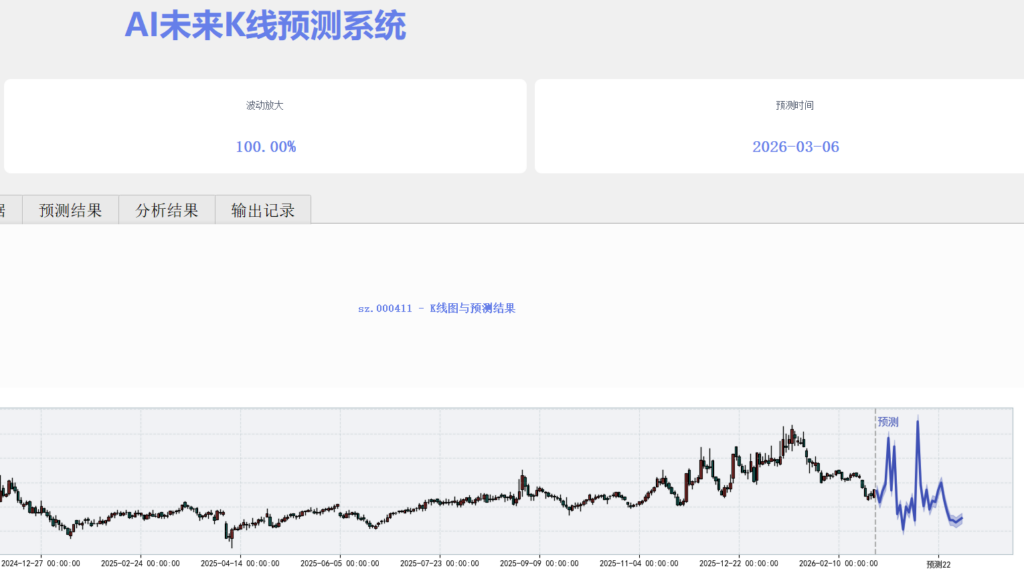Click the 2026-03-06 prediction date value
This screenshot has width=1024, height=585.
(795, 147)
